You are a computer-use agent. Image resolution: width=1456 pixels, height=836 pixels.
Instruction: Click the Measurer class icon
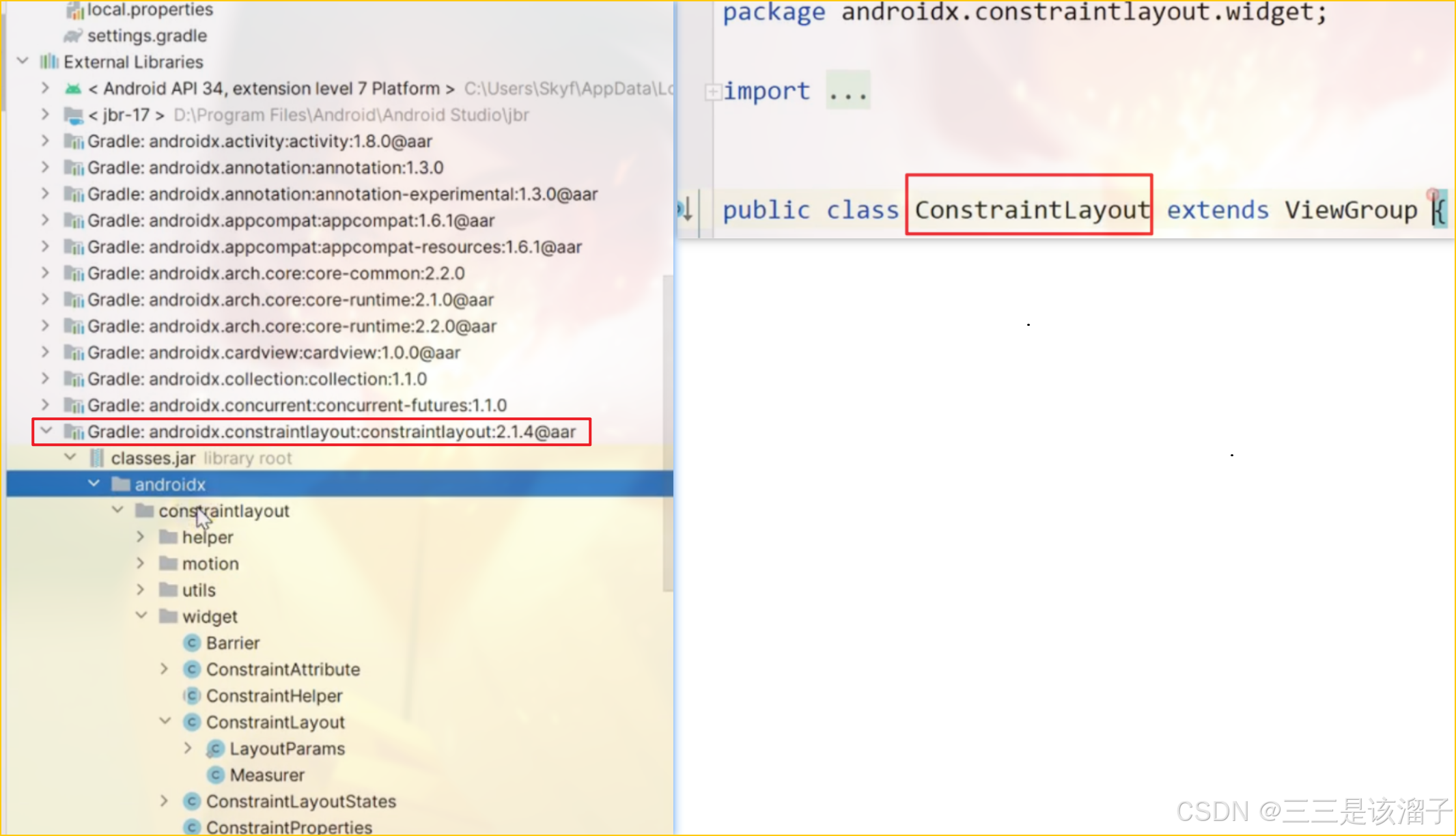pyautogui.click(x=216, y=775)
